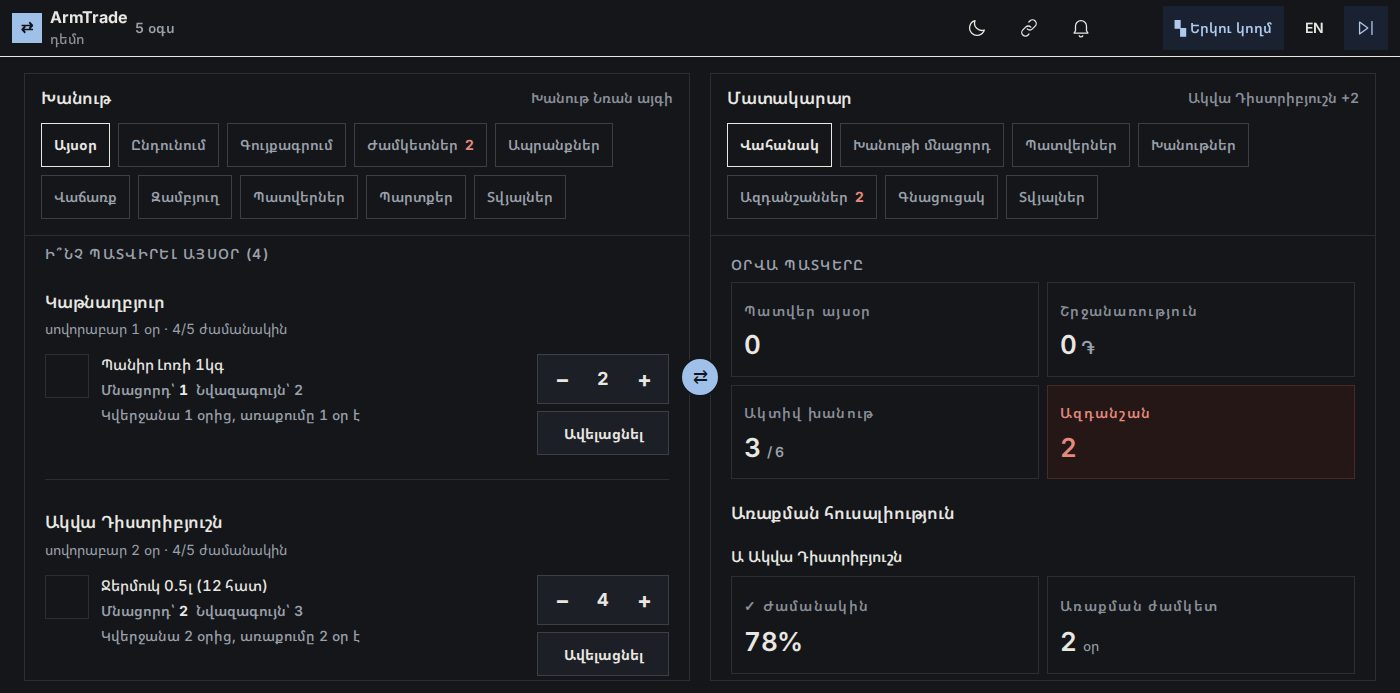The image size is (1400, 693).
Task: Click the Կաթնաղբյուր supplier heading
Action: pos(105,302)
